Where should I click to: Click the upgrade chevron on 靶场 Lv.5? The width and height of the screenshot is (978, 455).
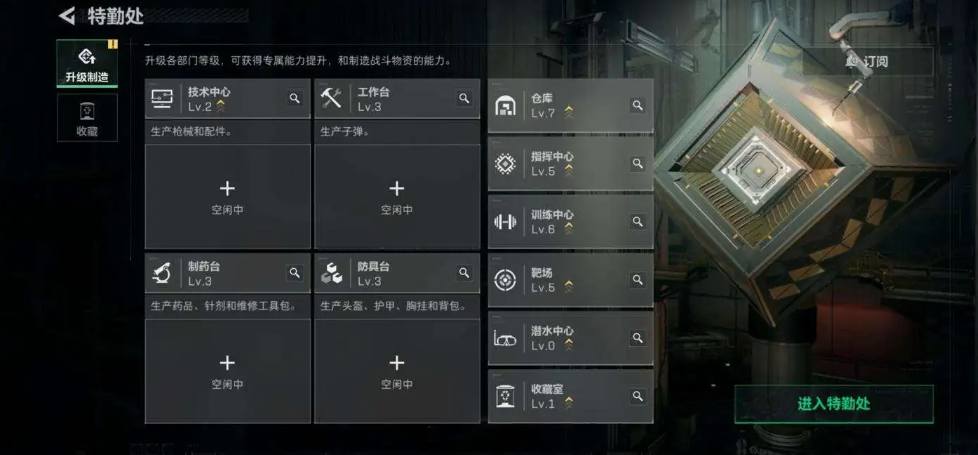click(x=569, y=287)
